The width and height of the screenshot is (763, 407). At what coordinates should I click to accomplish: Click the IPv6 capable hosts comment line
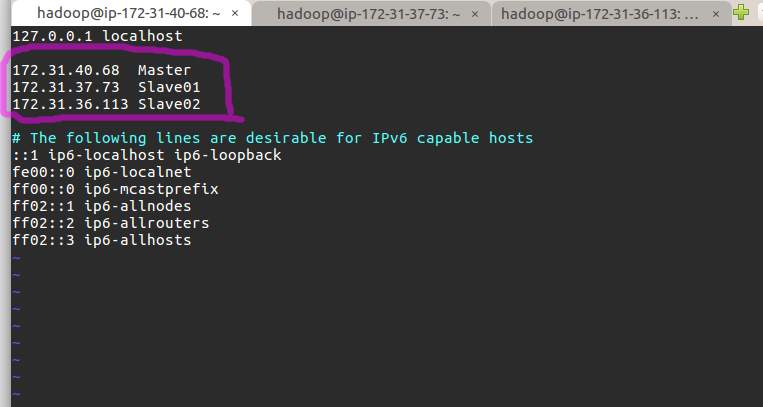[x=272, y=138]
